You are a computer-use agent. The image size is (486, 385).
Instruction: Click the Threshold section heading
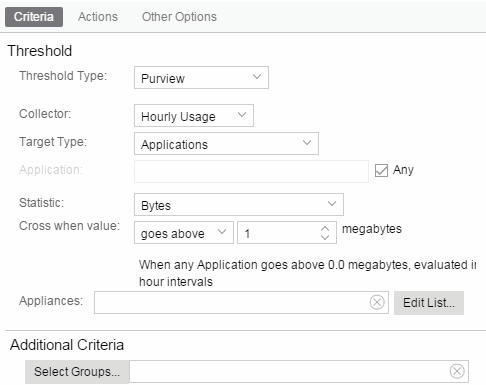(x=40, y=51)
